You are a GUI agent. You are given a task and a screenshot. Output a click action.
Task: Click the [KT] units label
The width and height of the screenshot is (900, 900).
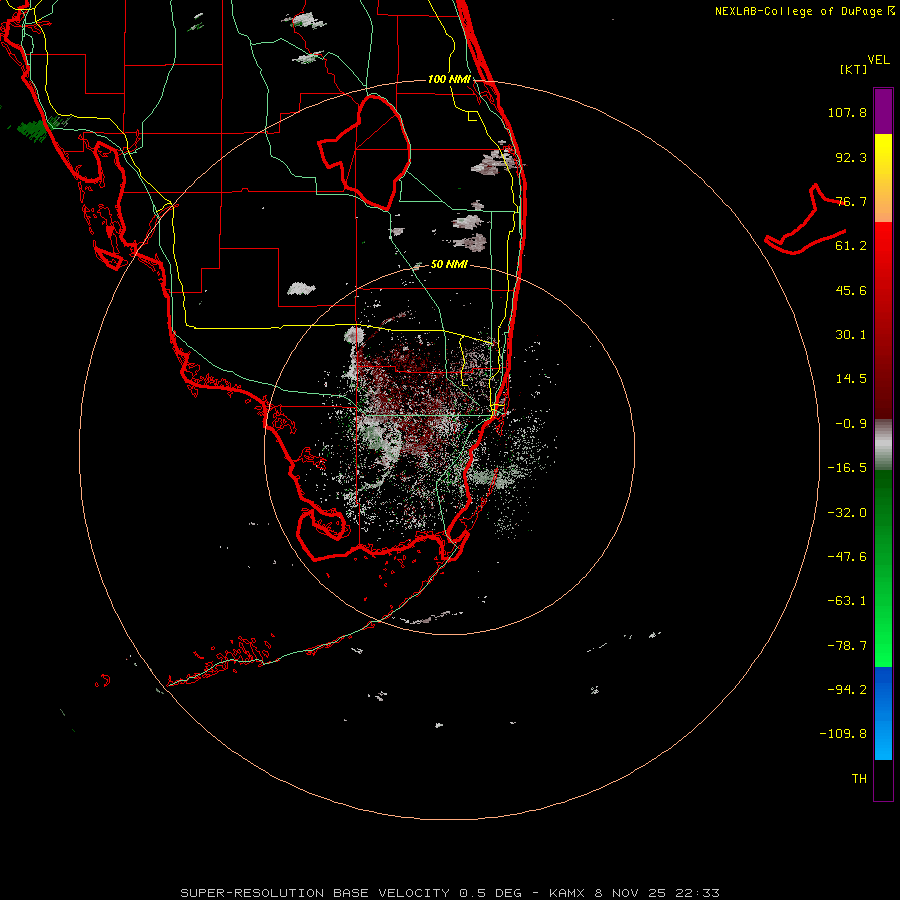pos(854,69)
